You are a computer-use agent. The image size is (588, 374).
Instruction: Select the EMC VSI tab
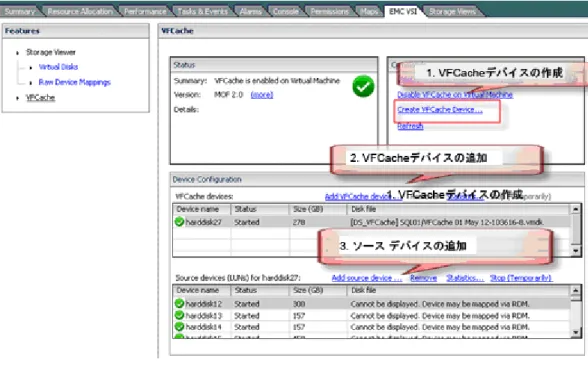click(x=403, y=11)
